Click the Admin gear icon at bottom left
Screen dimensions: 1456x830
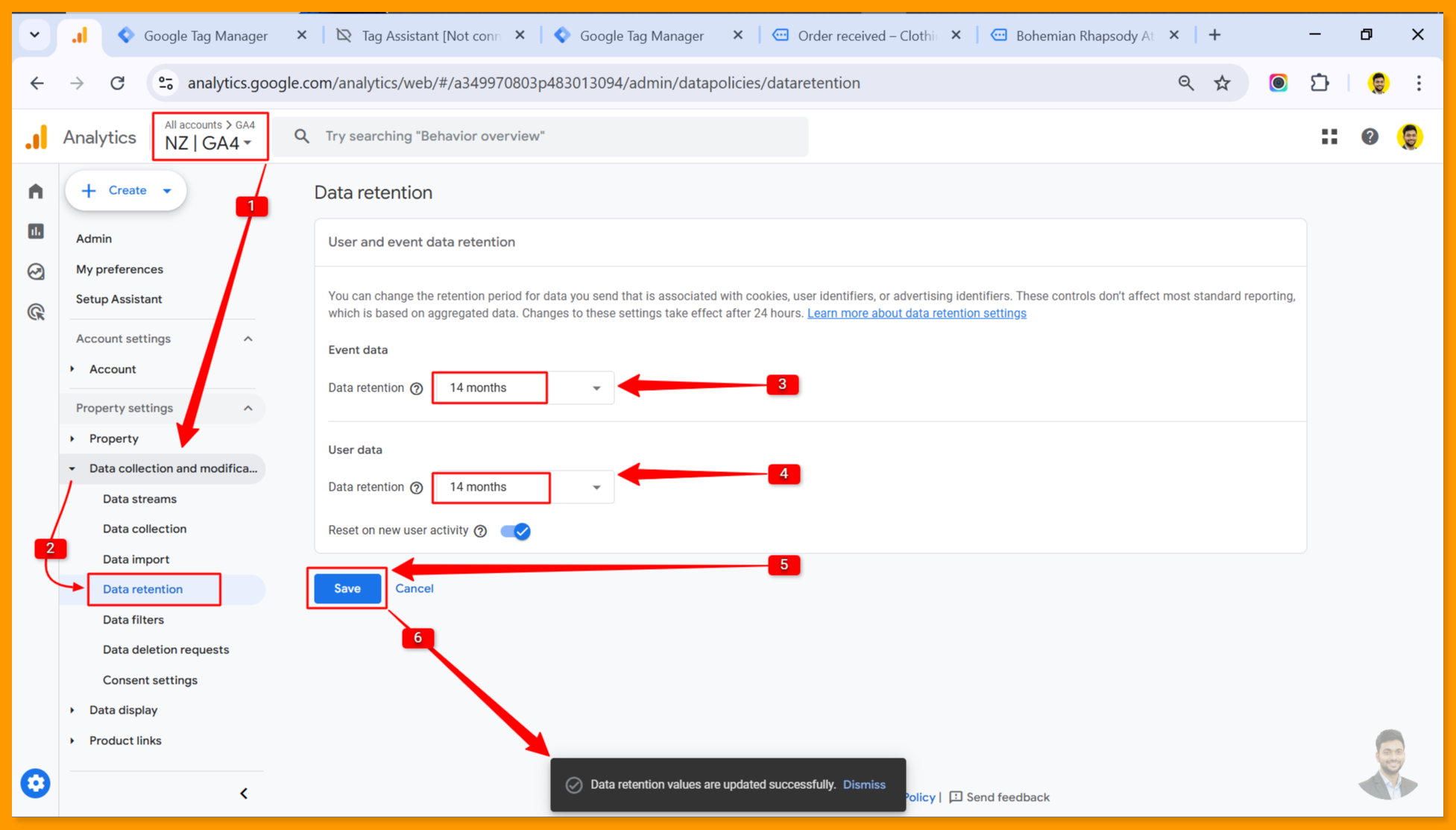click(x=35, y=783)
